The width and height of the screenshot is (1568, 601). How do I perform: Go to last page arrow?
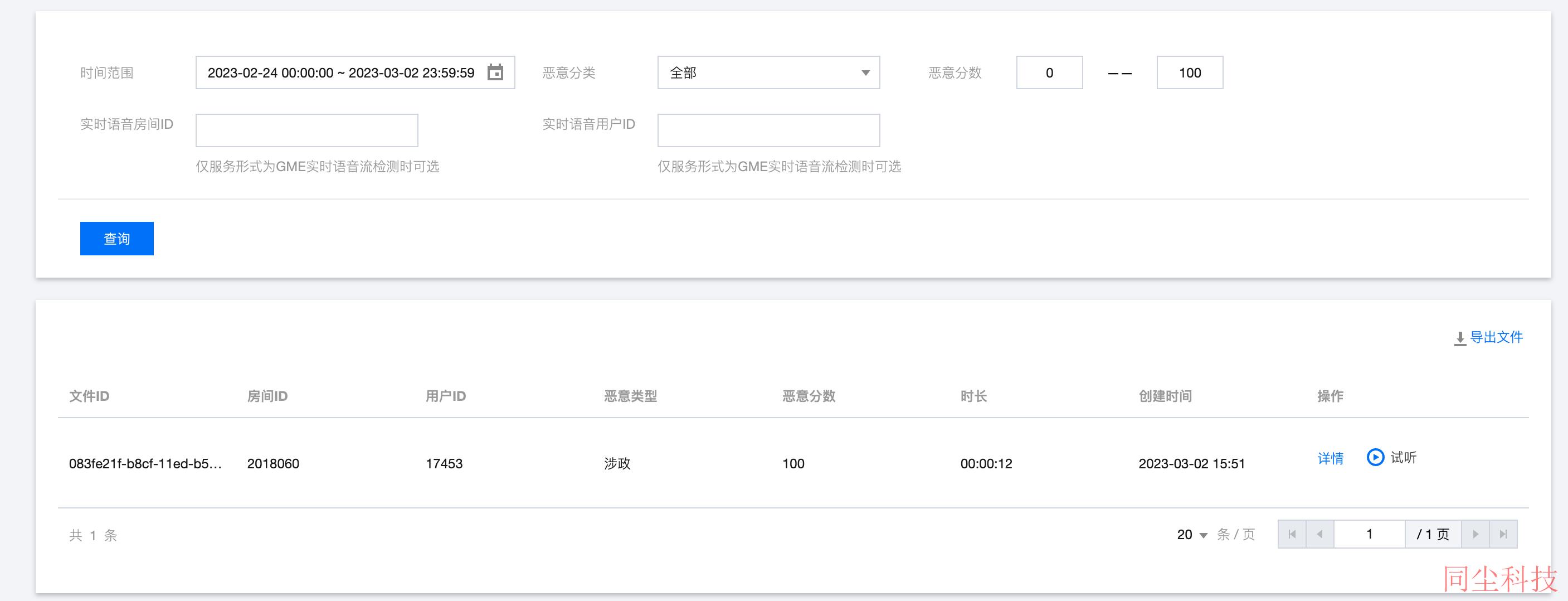pyautogui.click(x=1503, y=534)
